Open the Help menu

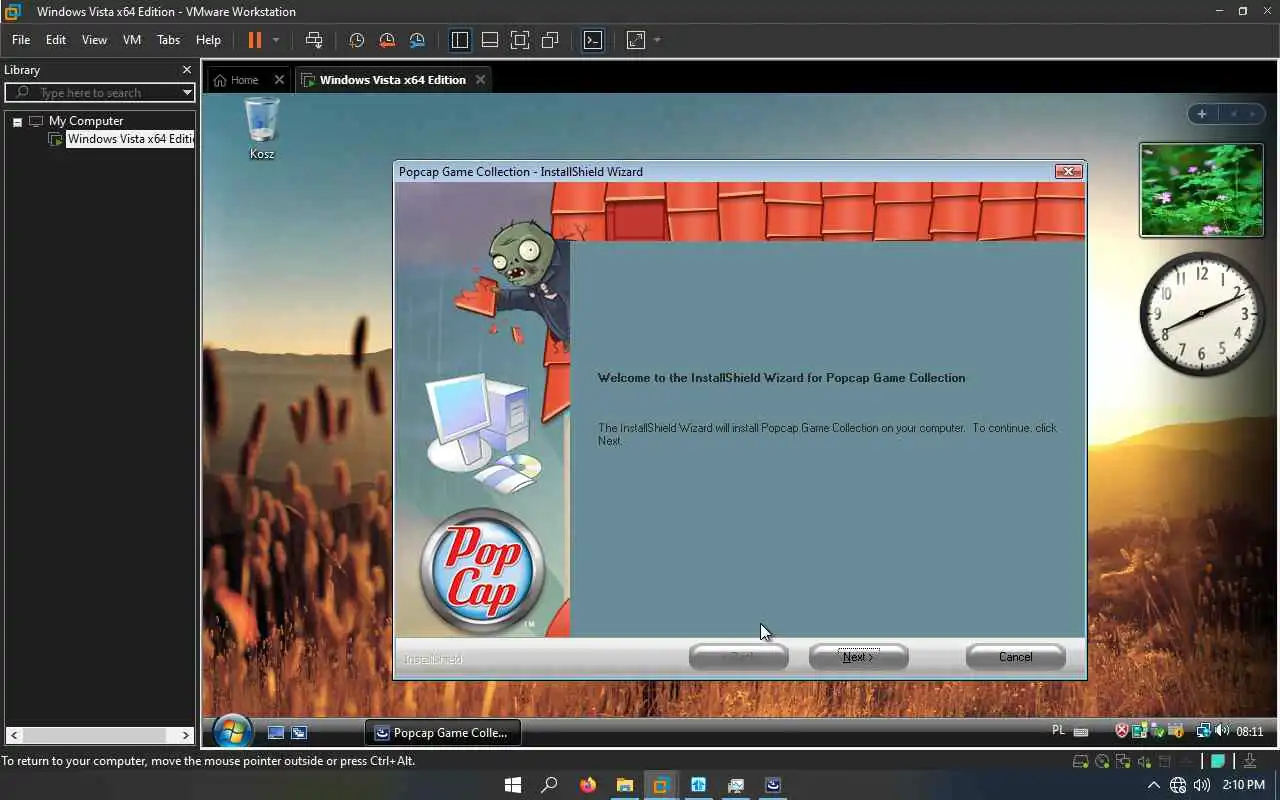tap(208, 40)
